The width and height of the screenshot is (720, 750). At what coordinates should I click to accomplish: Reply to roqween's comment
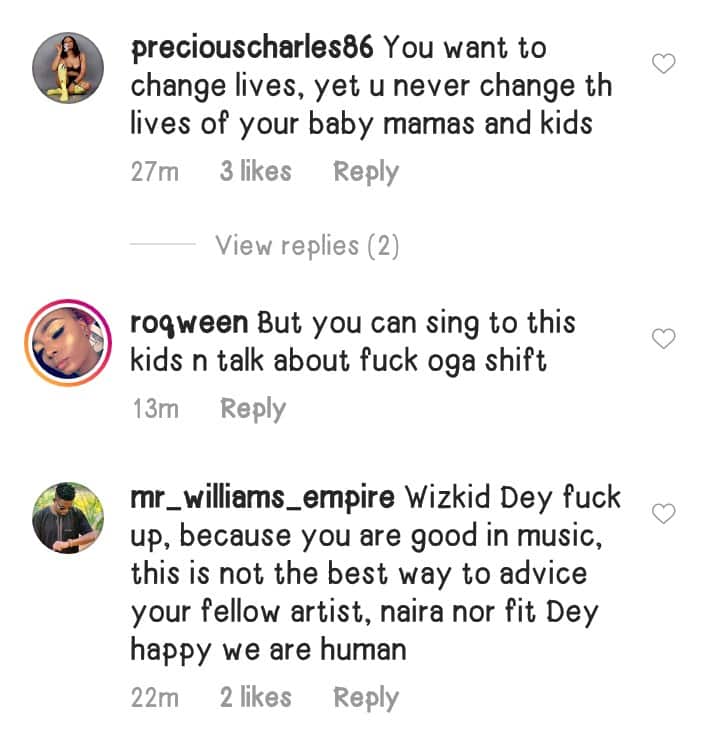[x=253, y=409]
